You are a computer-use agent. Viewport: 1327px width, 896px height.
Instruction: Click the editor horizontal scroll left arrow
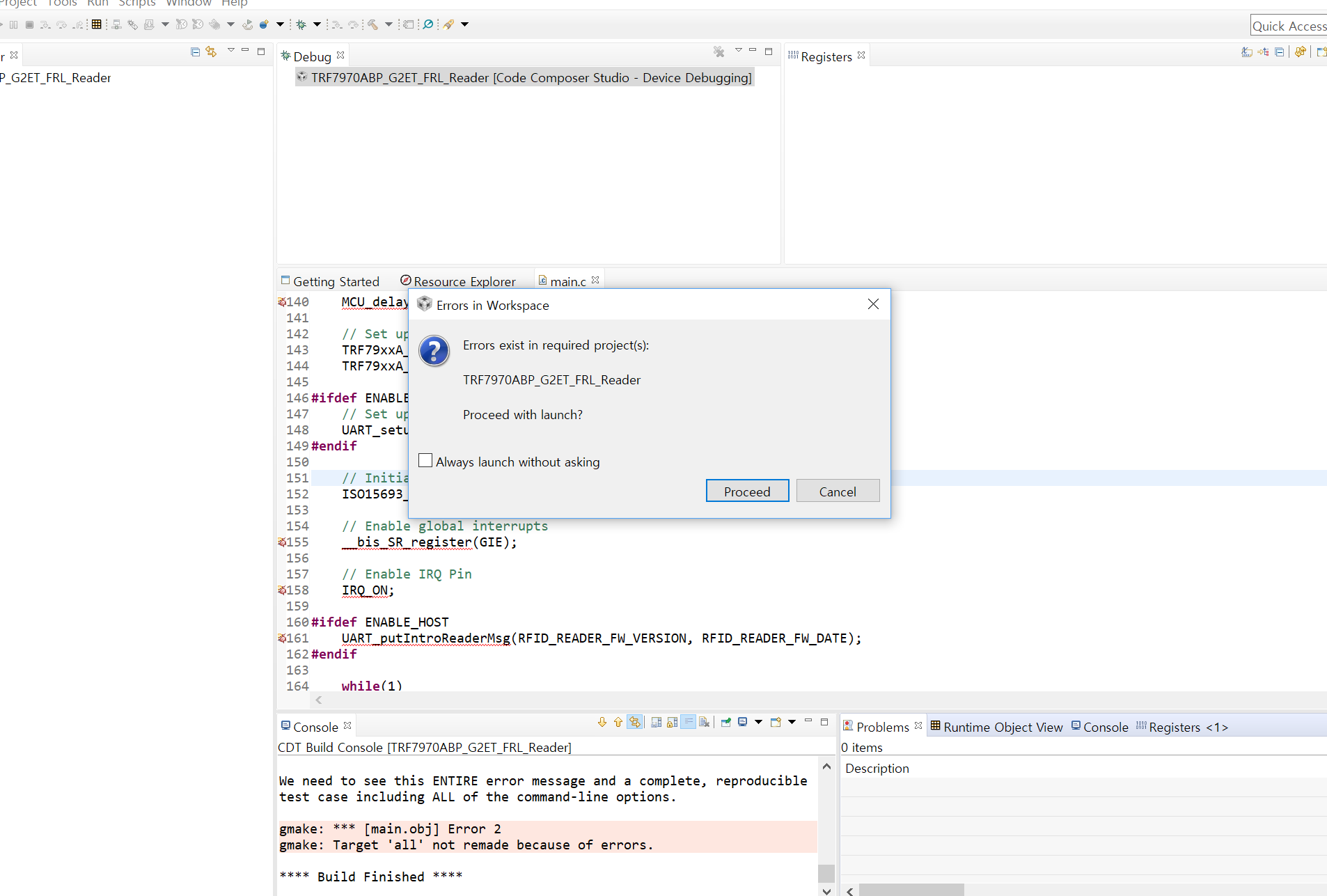(319, 700)
